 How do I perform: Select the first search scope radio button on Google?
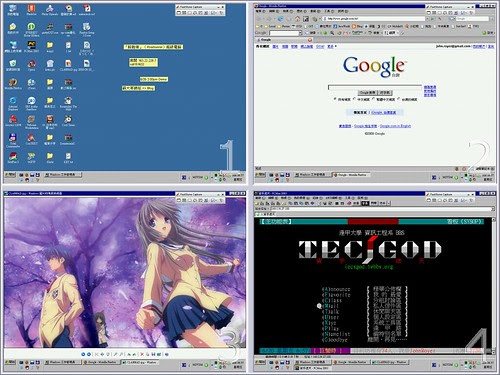pyautogui.click(x=335, y=99)
